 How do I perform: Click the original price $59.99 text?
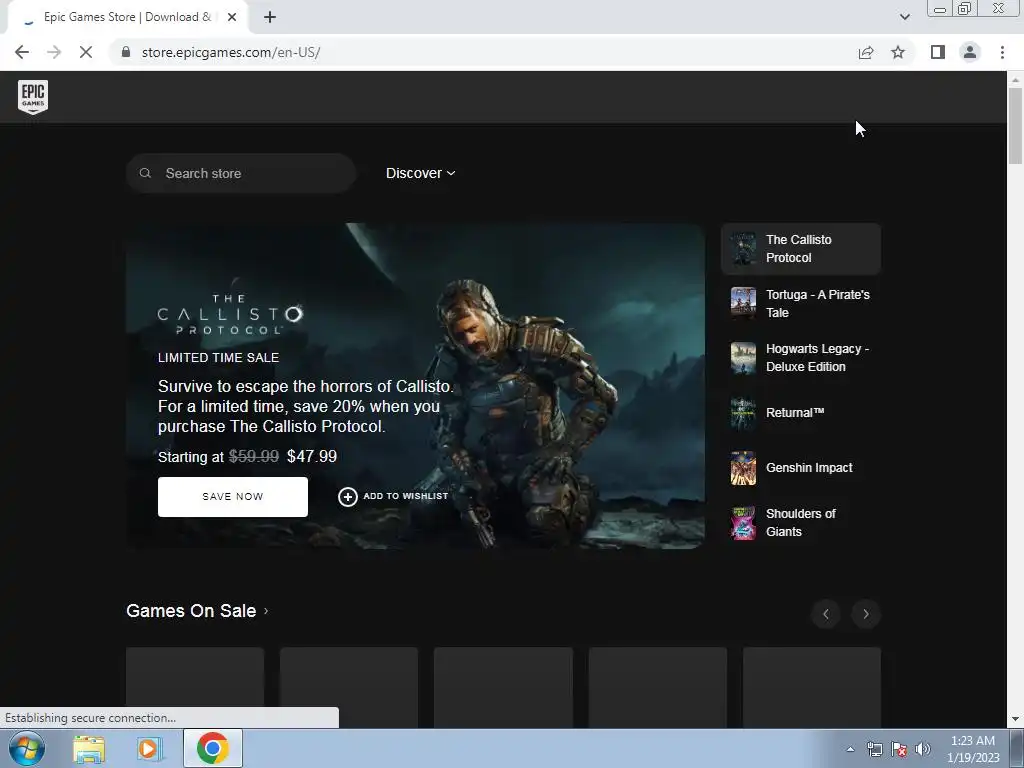(x=253, y=456)
